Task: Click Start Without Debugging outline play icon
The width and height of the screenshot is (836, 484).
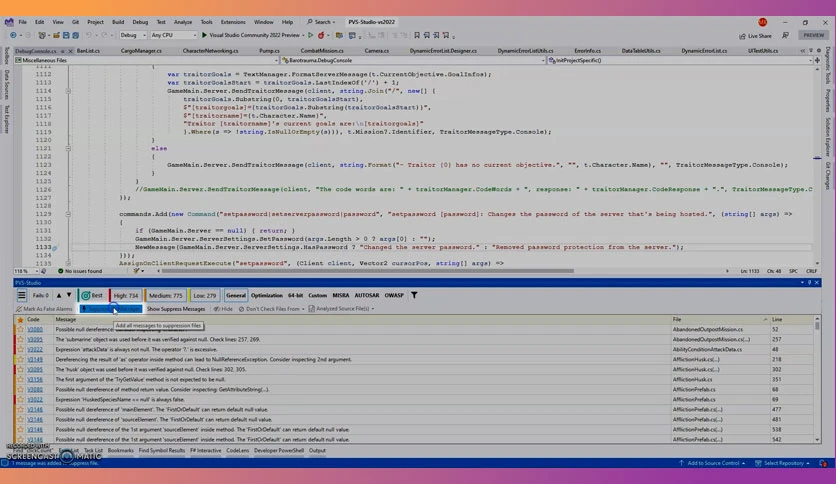Action: click(310, 35)
